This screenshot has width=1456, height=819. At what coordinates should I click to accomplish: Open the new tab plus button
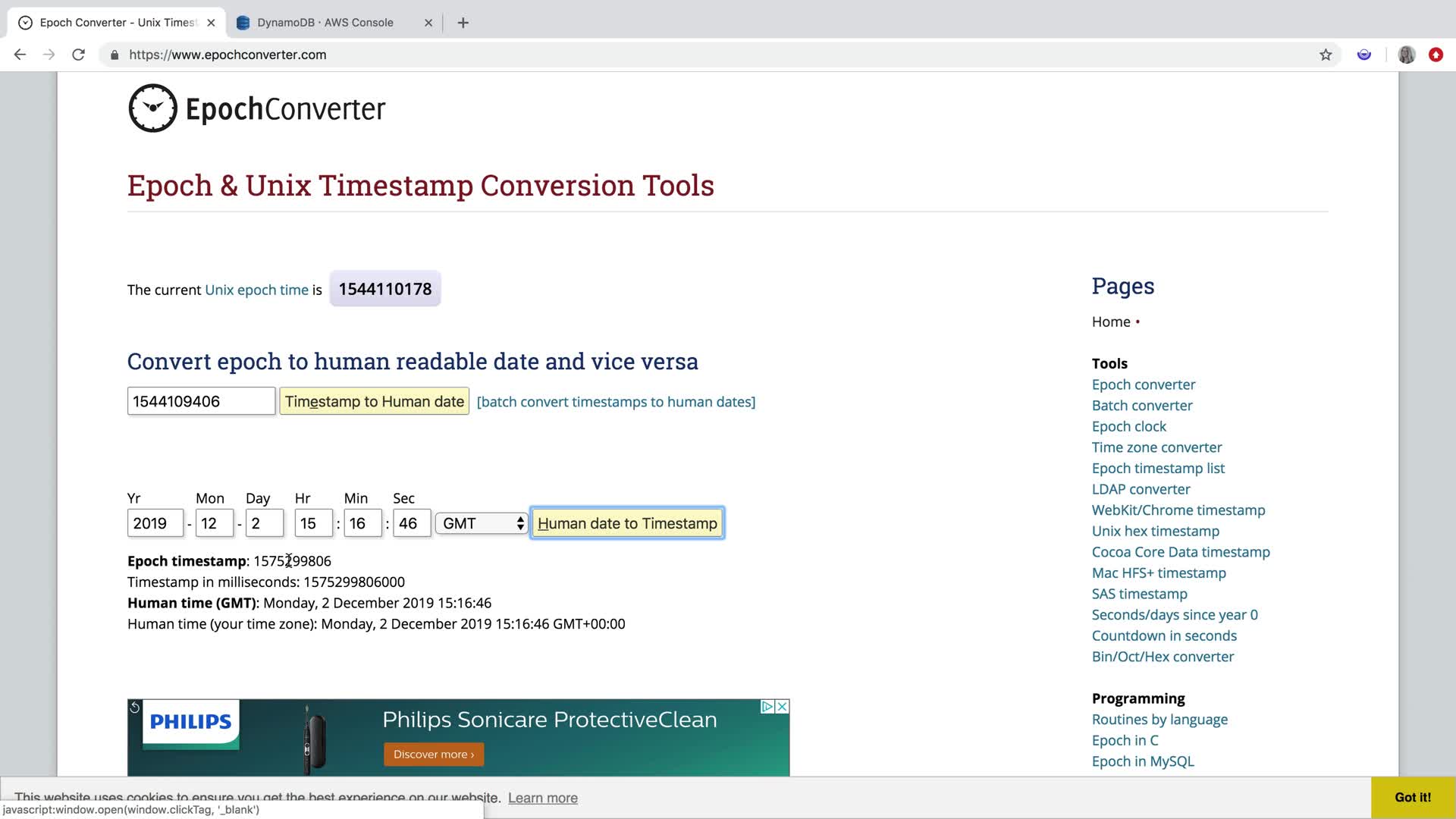coord(463,23)
